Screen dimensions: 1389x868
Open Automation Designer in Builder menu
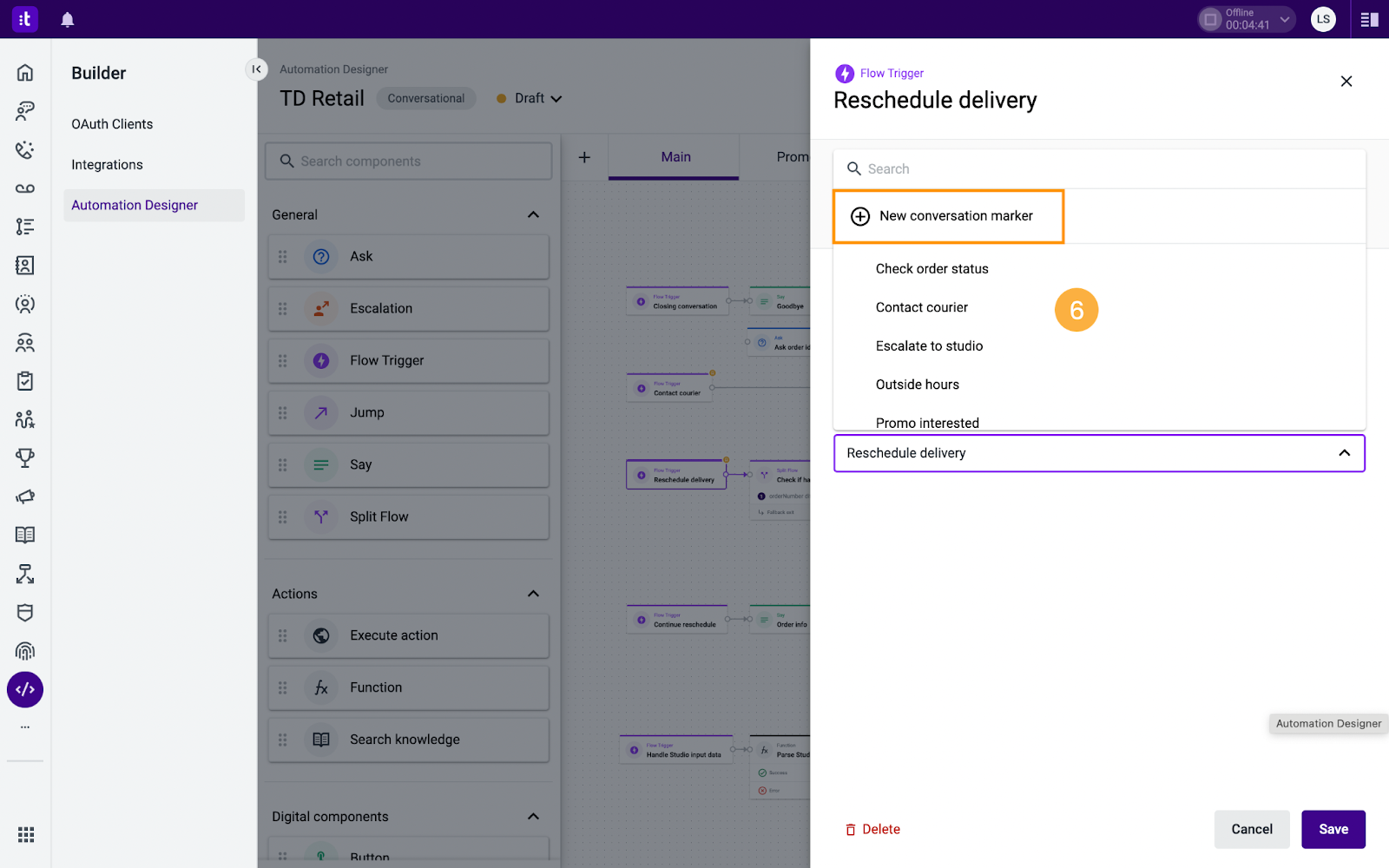tap(155, 205)
